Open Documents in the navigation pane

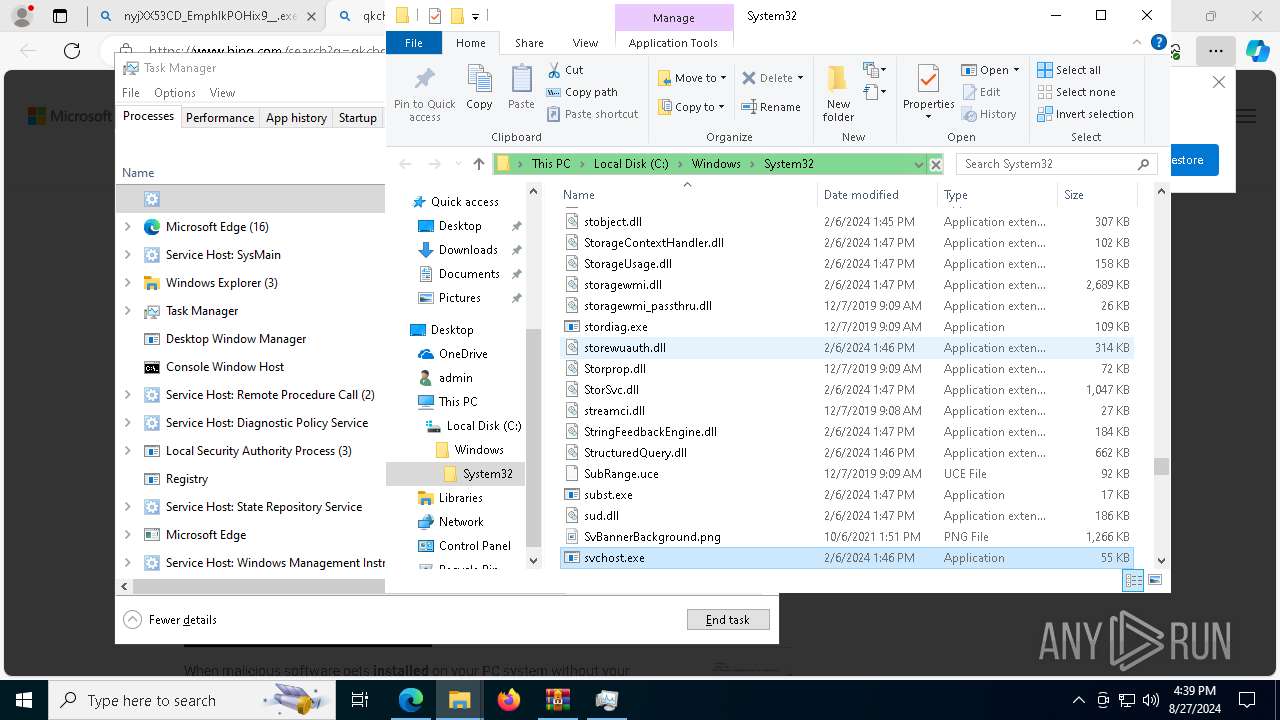coord(468,274)
